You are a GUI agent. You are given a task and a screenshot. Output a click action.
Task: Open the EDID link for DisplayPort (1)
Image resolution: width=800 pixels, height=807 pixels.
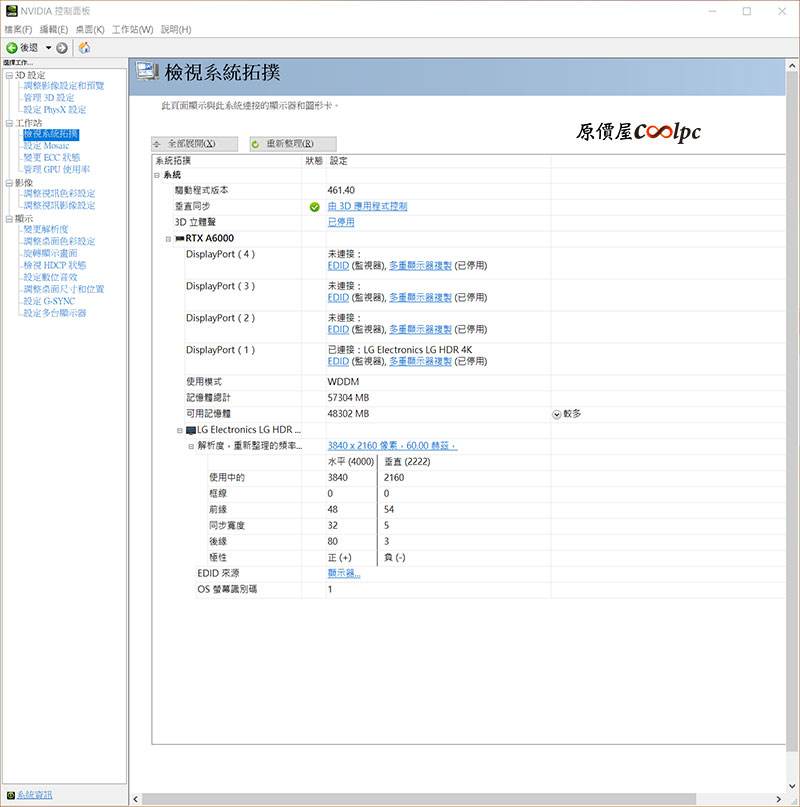[337, 361]
